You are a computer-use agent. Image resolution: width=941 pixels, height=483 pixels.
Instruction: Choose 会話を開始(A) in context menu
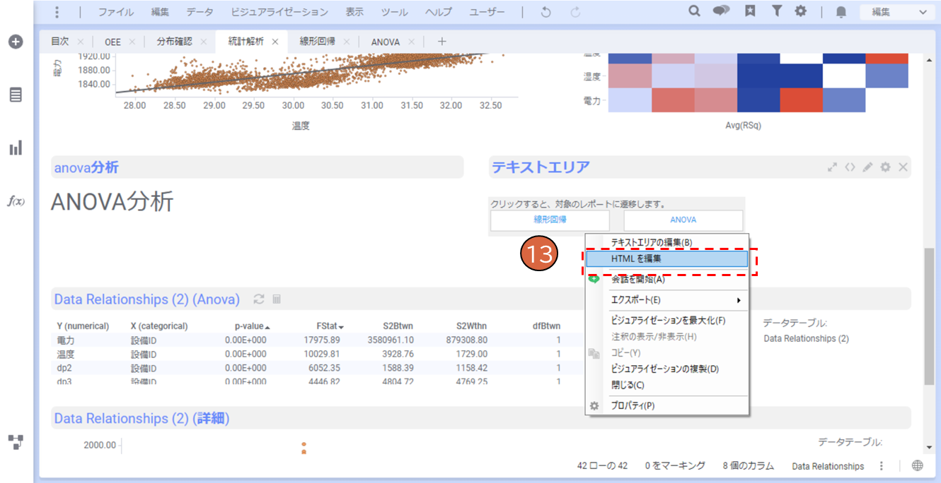pyautogui.click(x=667, y=279)
